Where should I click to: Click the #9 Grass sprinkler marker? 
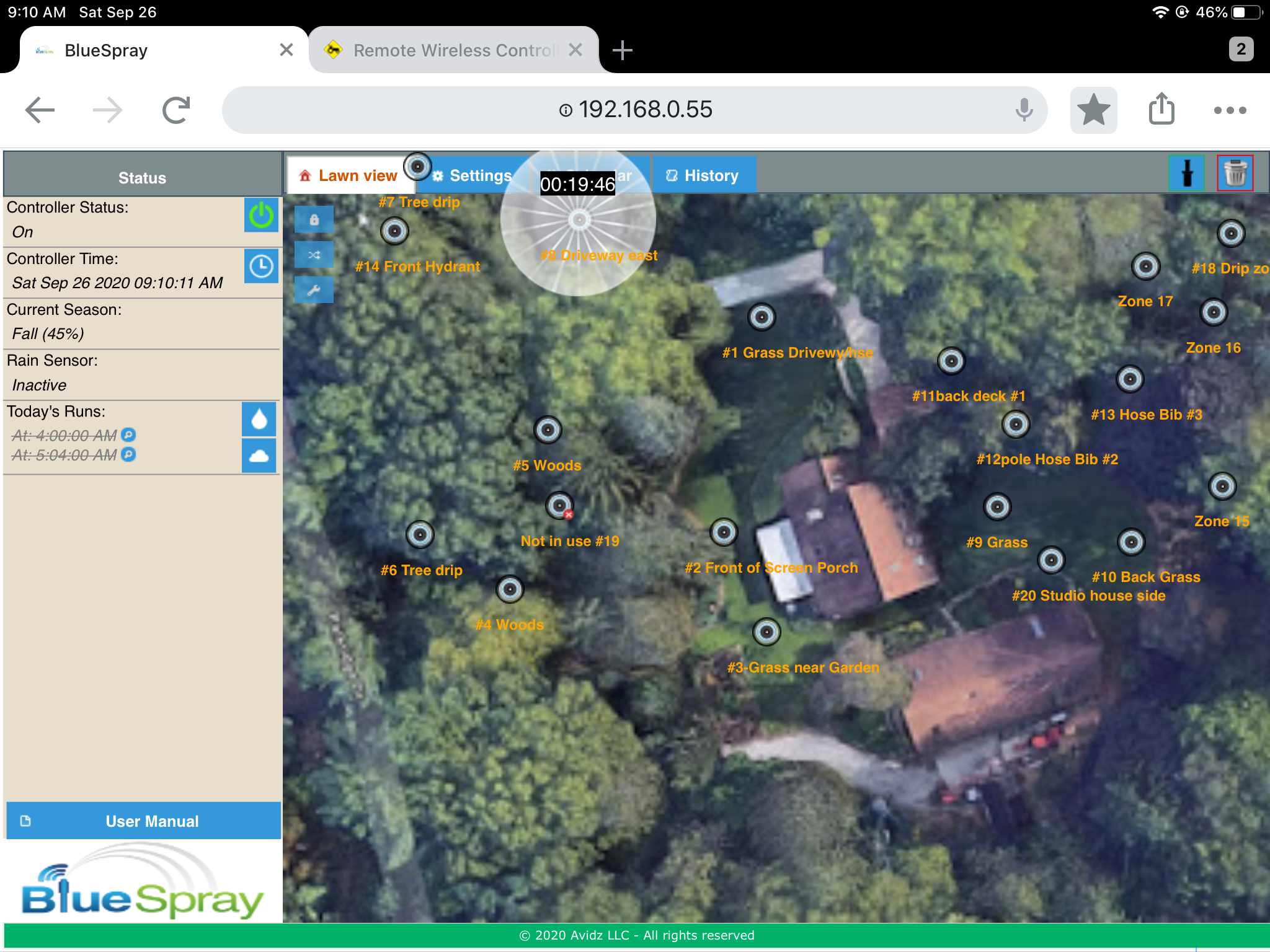pyautogui.click(x=998, y=507)
